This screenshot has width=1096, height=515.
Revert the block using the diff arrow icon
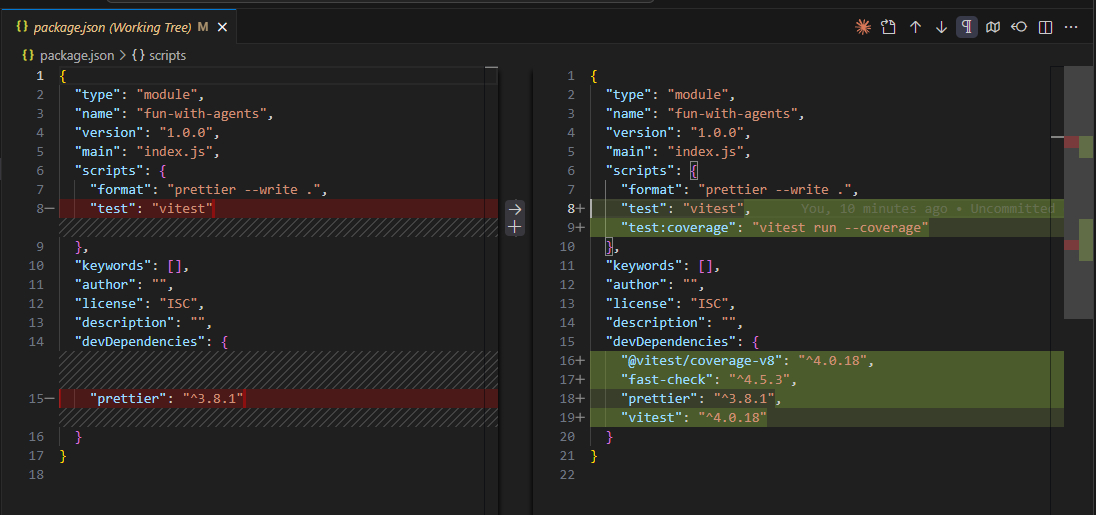click(515, 209)
